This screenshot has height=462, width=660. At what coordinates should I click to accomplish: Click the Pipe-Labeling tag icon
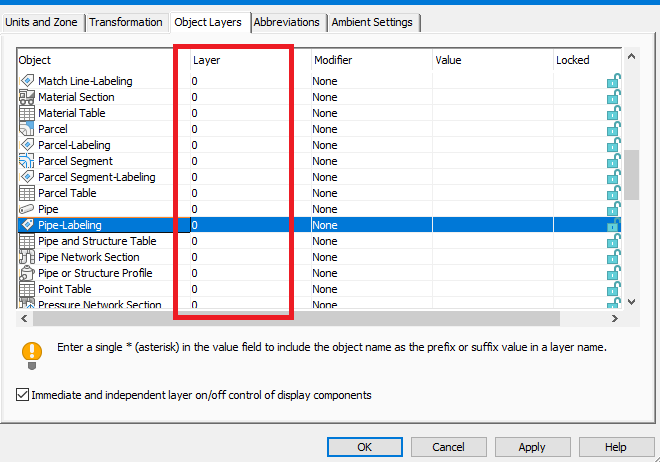click(27, 225)
